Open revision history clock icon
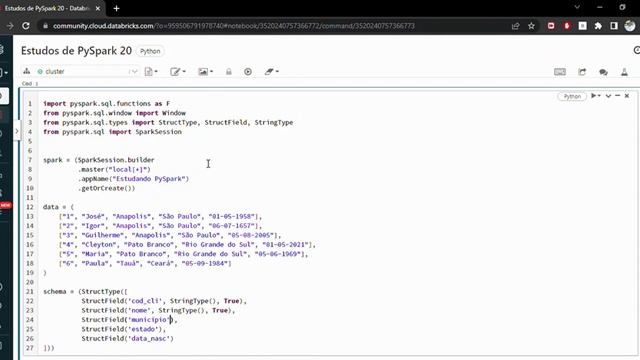640x360 pixels. point(637,50)
